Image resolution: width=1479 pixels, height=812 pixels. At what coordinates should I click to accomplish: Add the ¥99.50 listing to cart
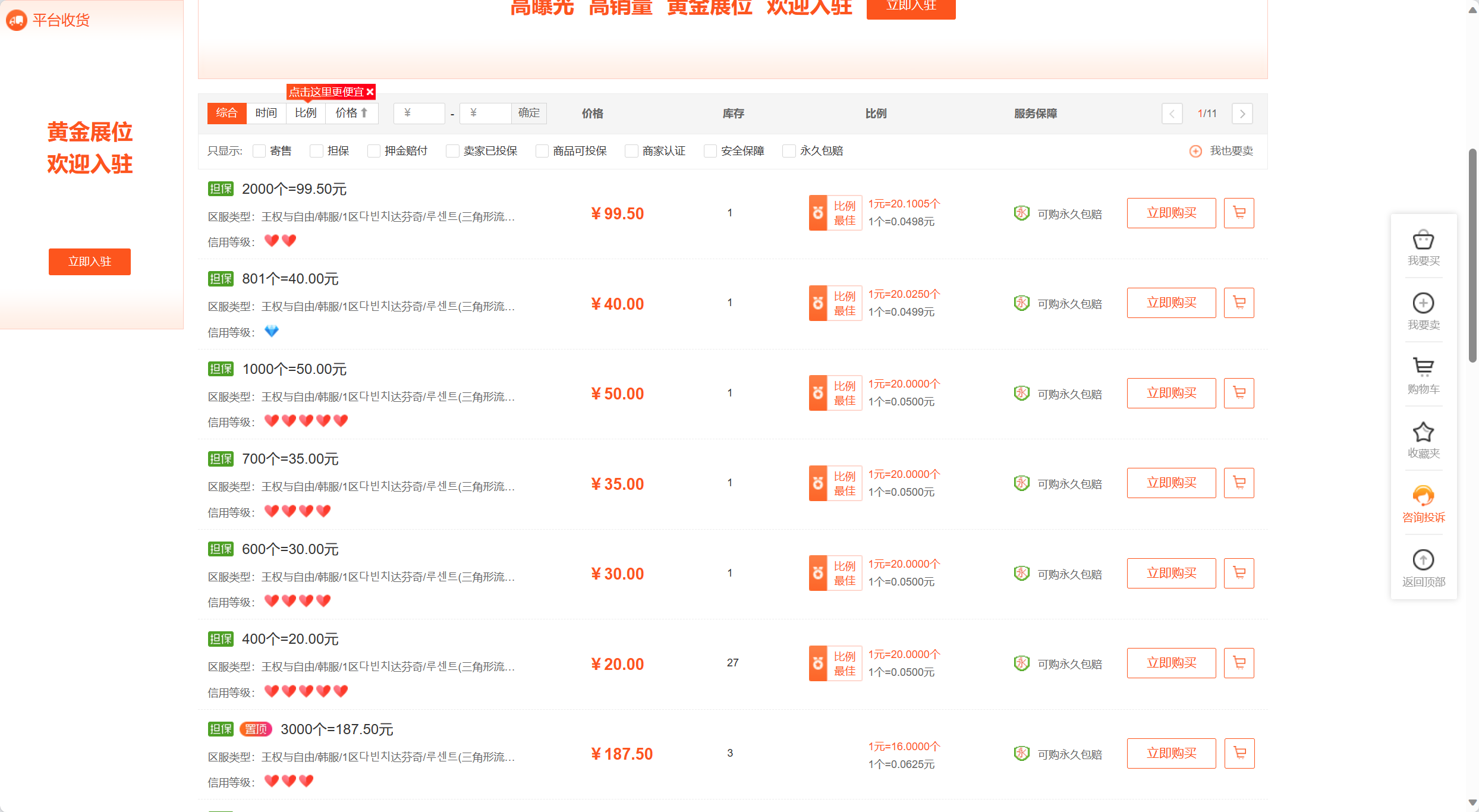click(1239, 213)
